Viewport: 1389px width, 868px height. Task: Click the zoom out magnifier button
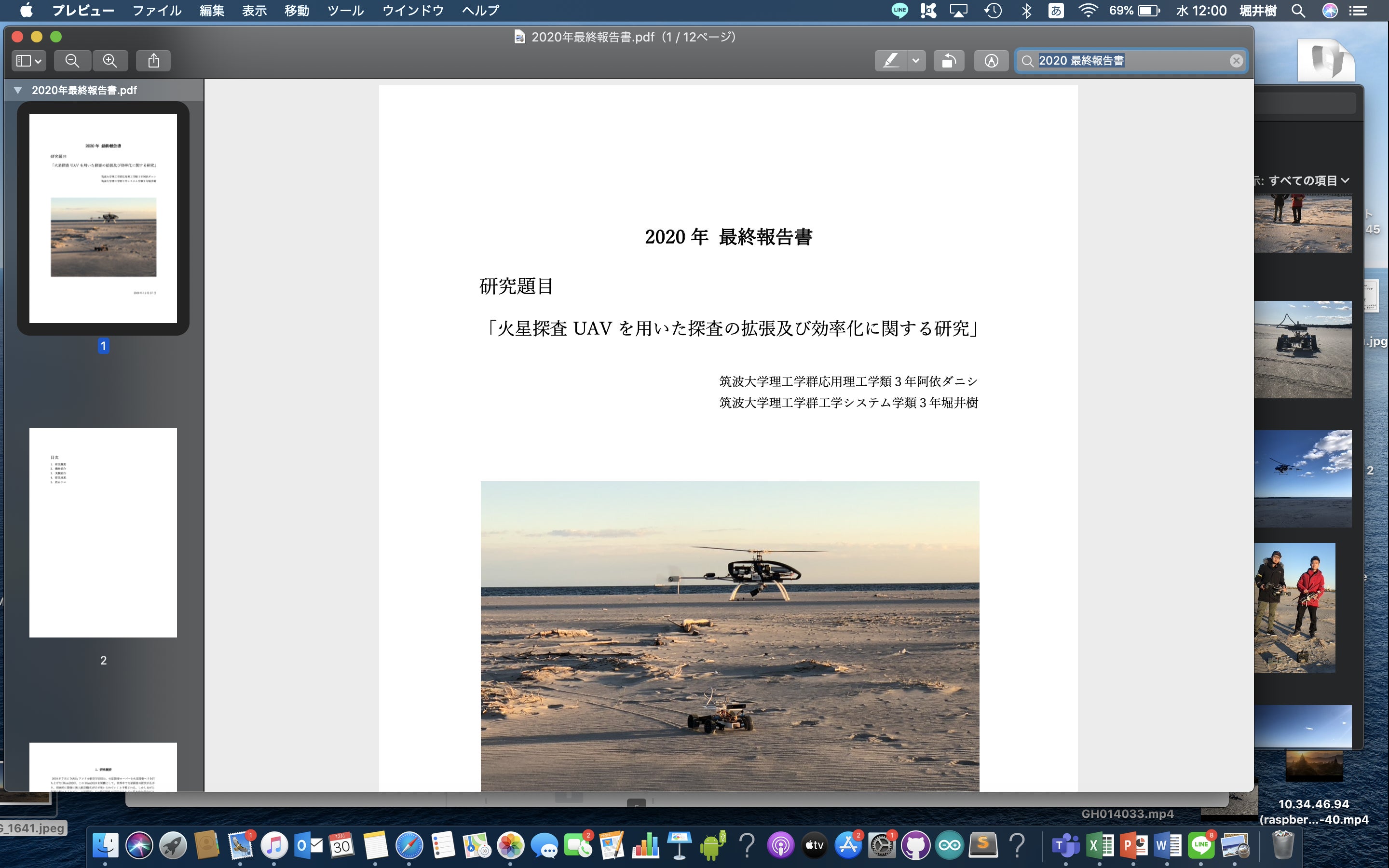coord(72,61)
